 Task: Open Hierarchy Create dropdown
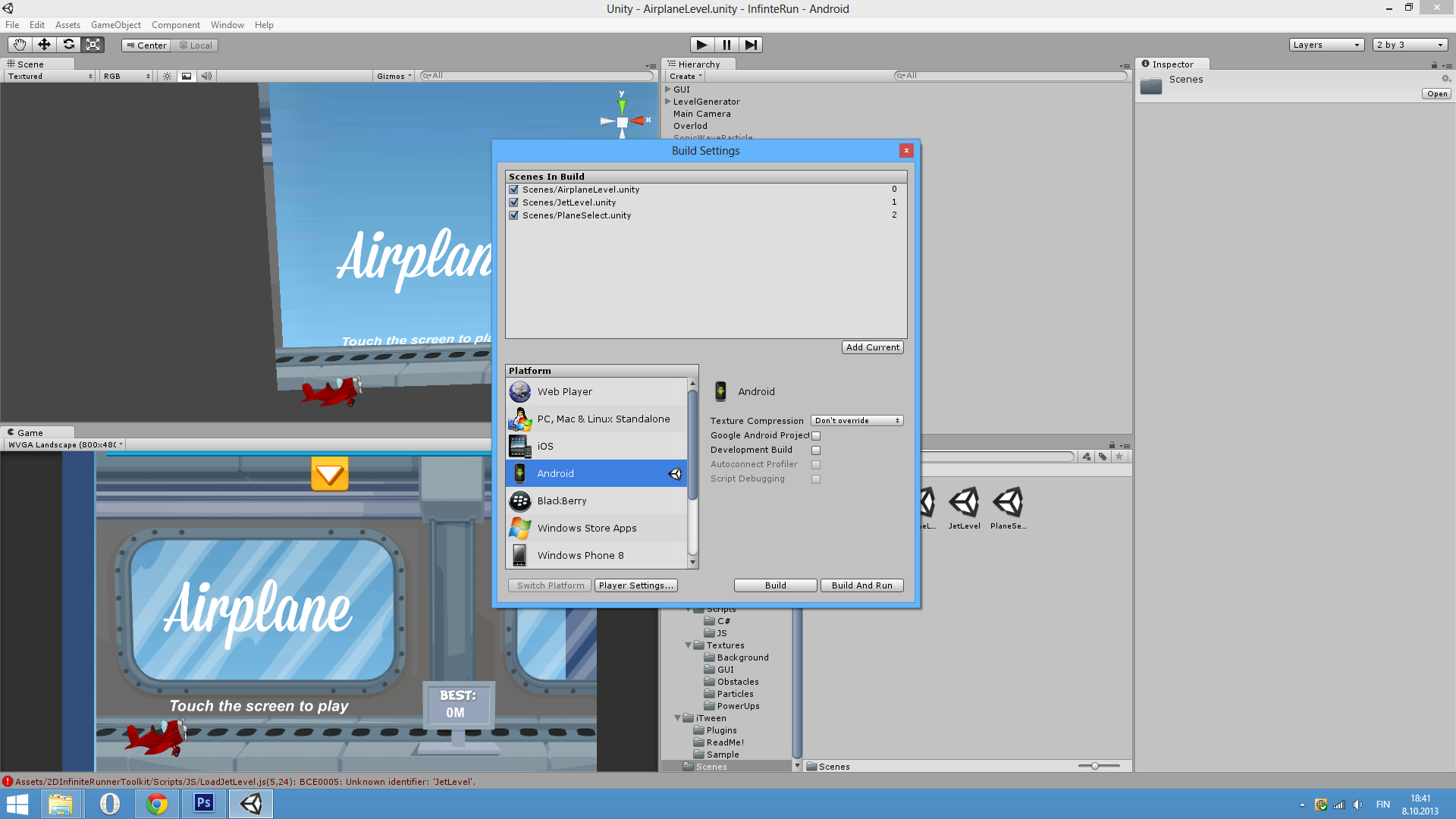pos(686,76)
